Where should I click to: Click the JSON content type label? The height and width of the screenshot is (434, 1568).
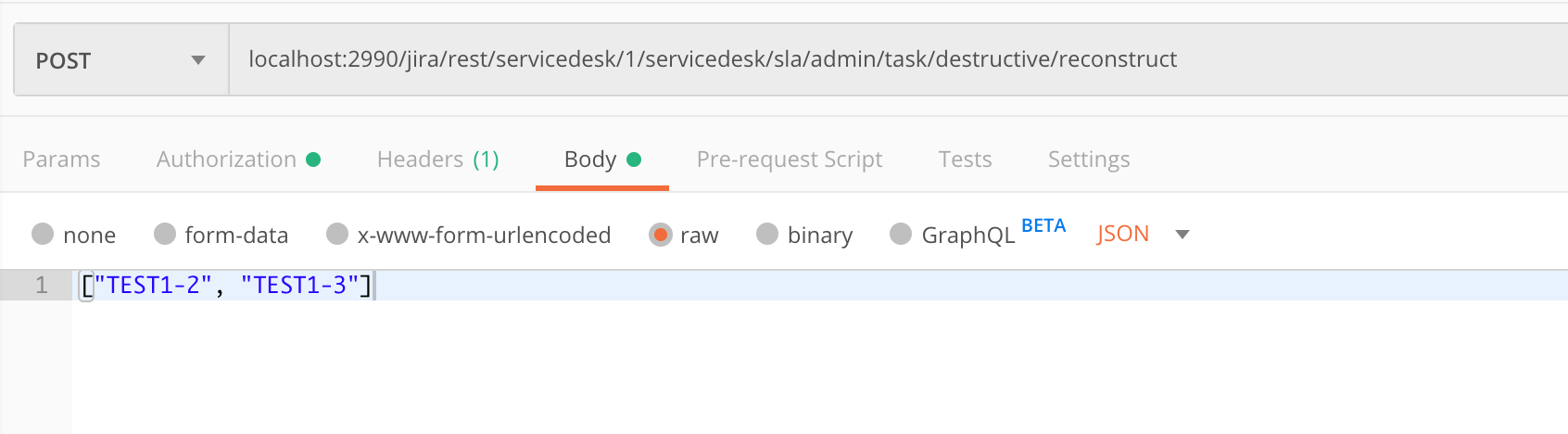[1122, 234]
